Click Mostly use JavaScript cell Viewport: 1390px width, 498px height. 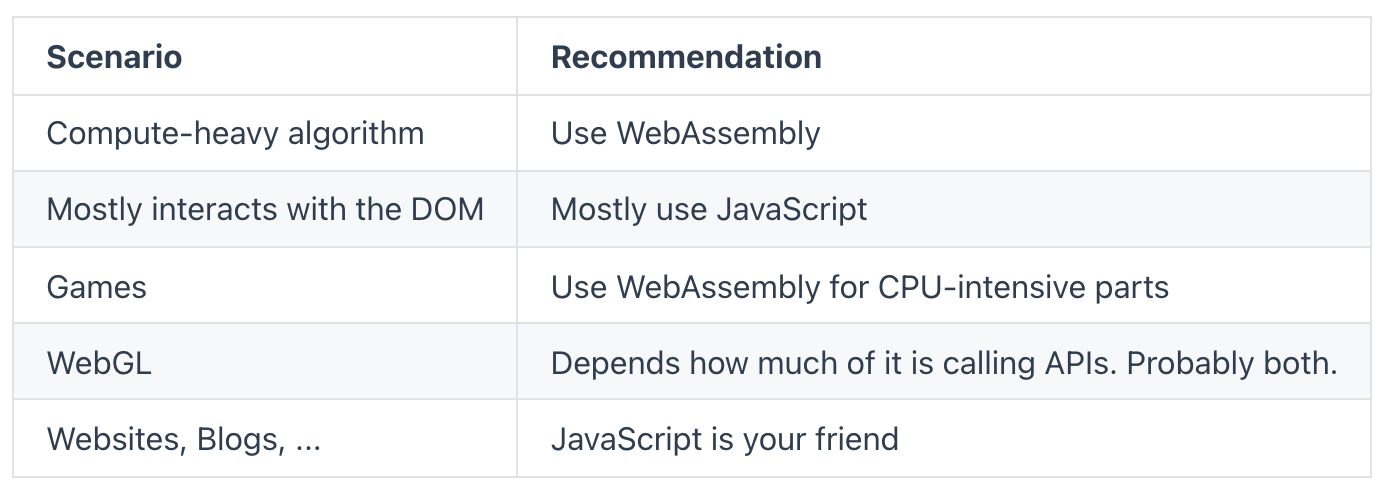[944, 210]
